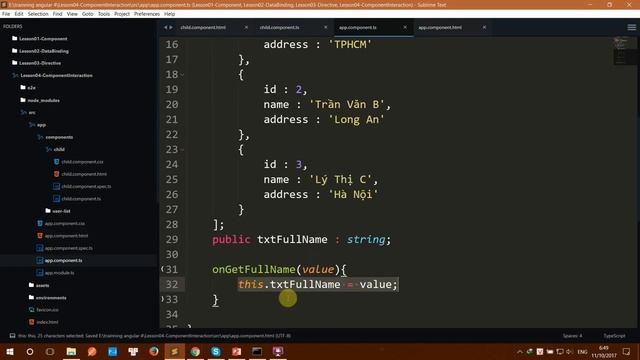
Task: Open the View menu
Action: tap(72, 14)
